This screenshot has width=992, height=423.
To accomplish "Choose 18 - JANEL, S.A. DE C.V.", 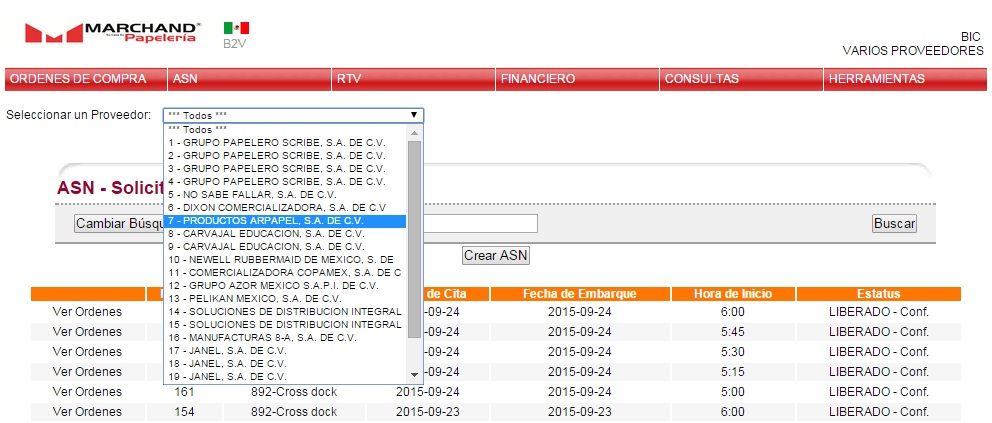I will tap(285, 364).
